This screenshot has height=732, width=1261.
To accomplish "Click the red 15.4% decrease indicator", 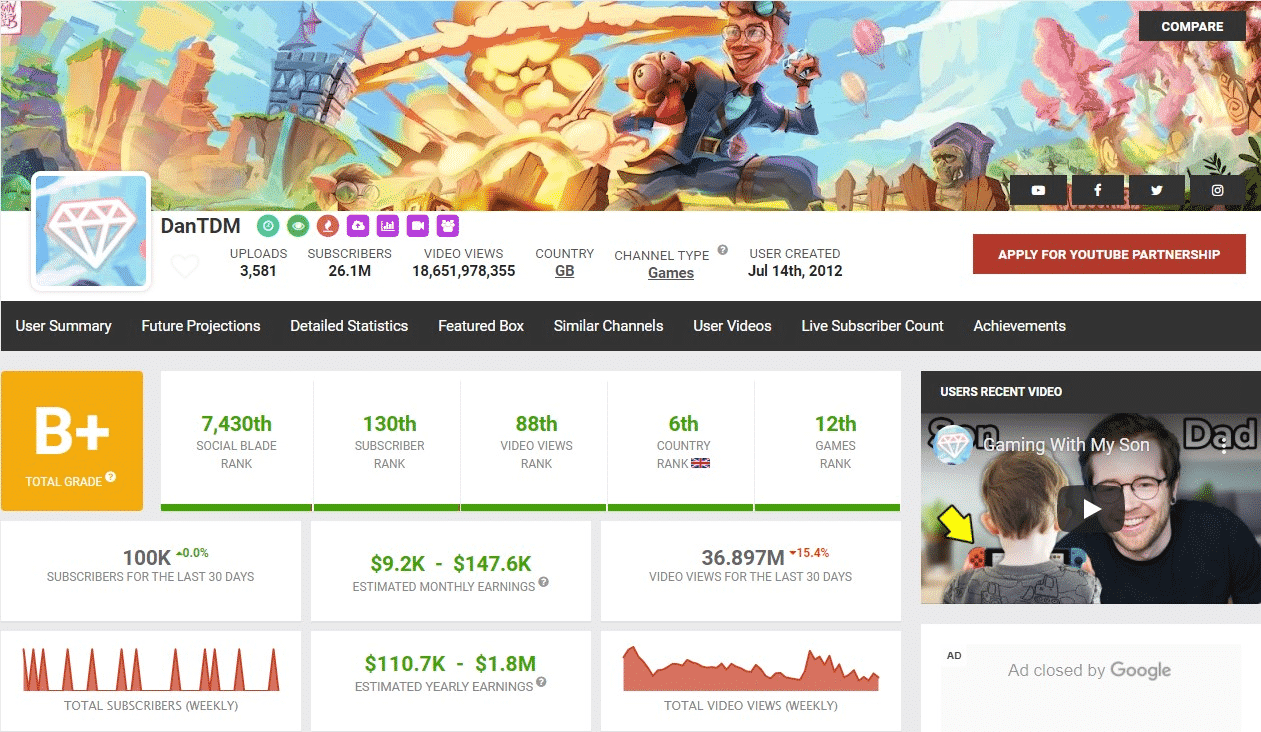I will coord(809,552).
